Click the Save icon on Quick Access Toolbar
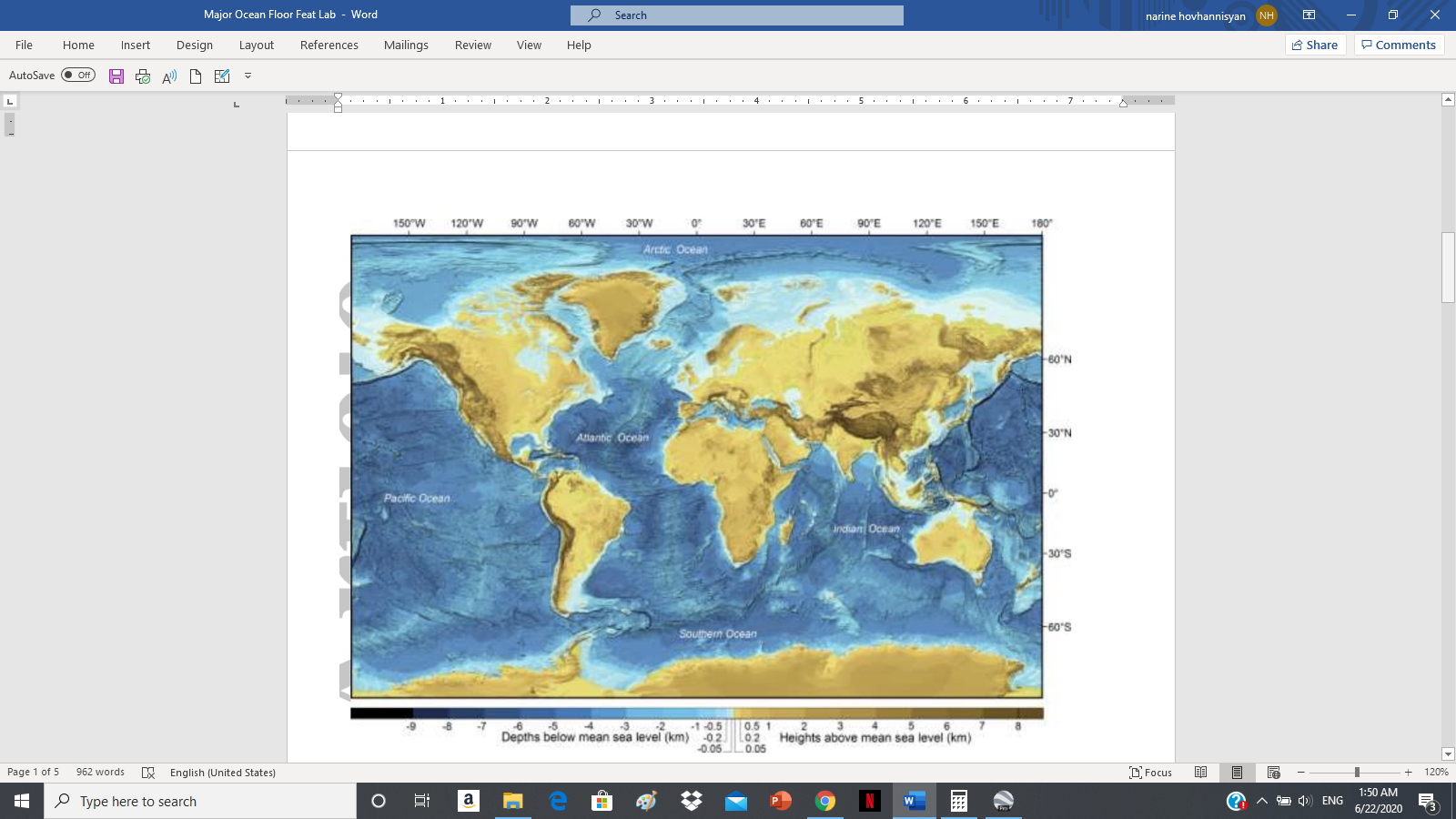1456x819 pixels. click(x=116, y=76)
